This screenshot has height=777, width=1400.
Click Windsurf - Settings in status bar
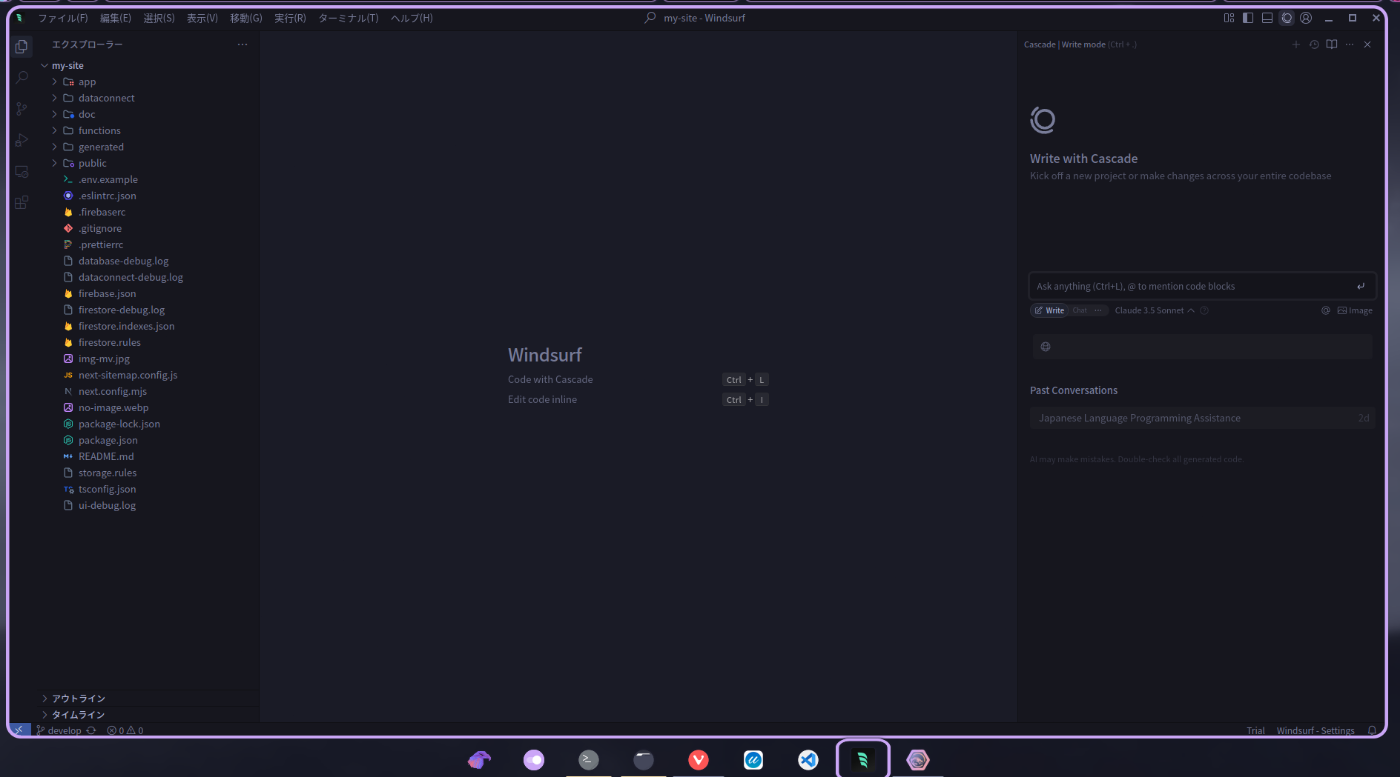coord(1315,730)
